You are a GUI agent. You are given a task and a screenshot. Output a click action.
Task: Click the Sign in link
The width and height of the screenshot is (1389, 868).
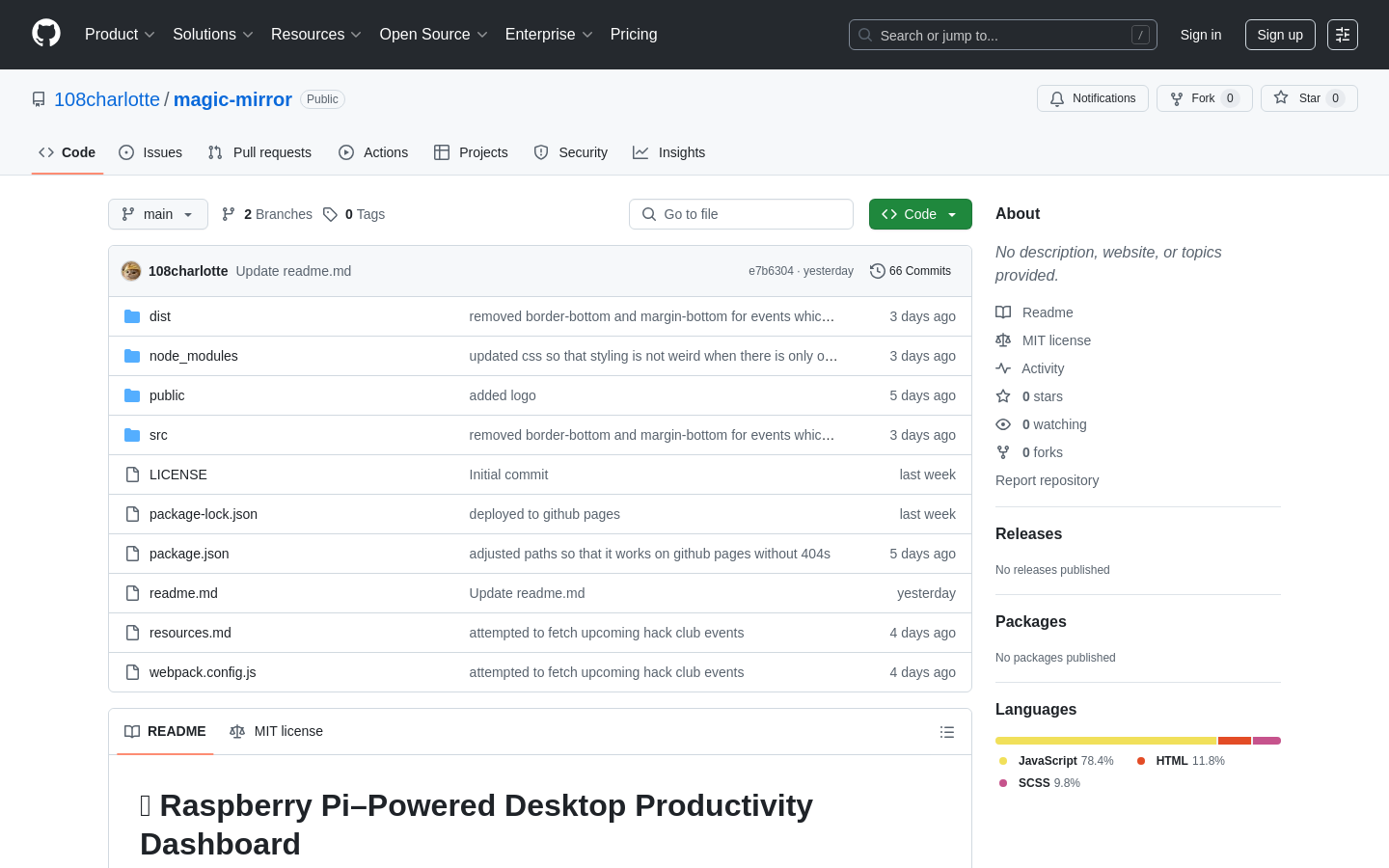[1201, 35]
